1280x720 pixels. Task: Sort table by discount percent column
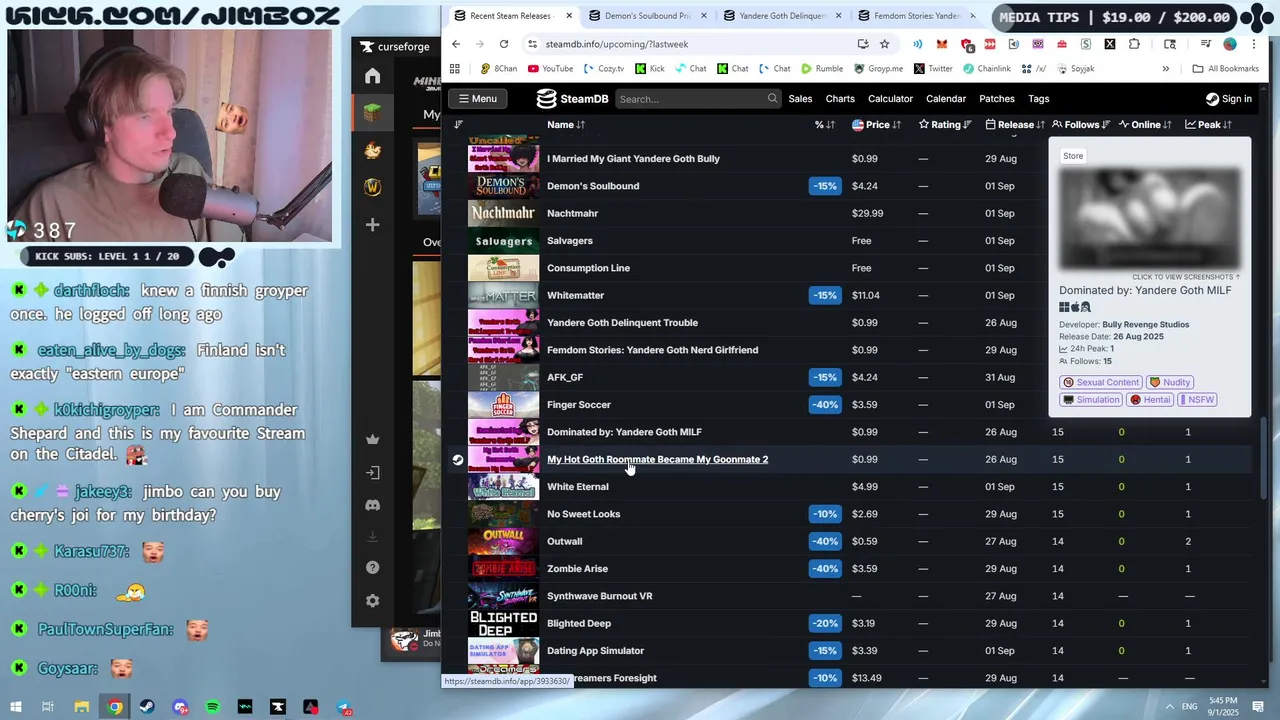coord(825,125)
